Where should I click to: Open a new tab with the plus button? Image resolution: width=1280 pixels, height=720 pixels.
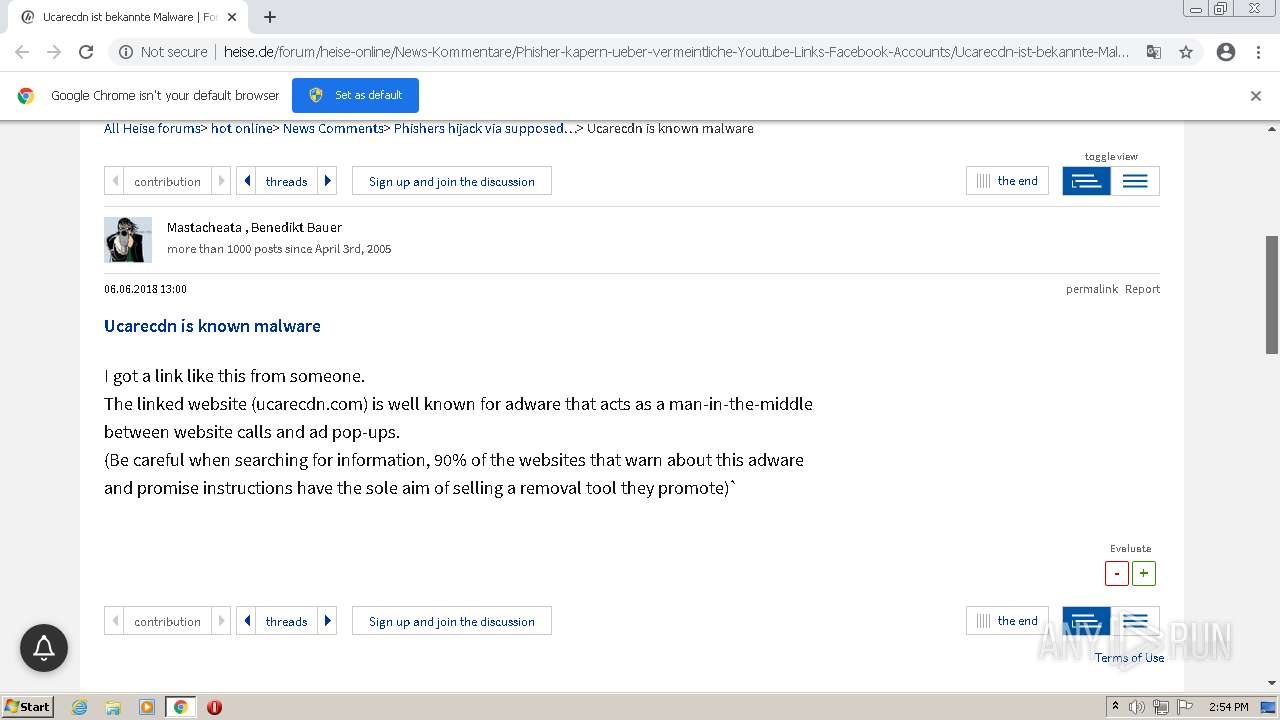(x=270, y=17)
